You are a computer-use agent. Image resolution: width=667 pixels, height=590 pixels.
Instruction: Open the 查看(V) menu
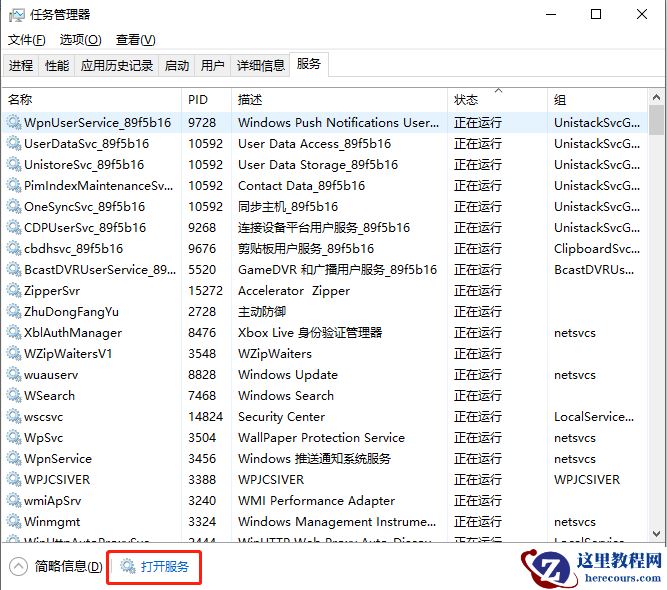pyautogui.click(x=136, y=40)
